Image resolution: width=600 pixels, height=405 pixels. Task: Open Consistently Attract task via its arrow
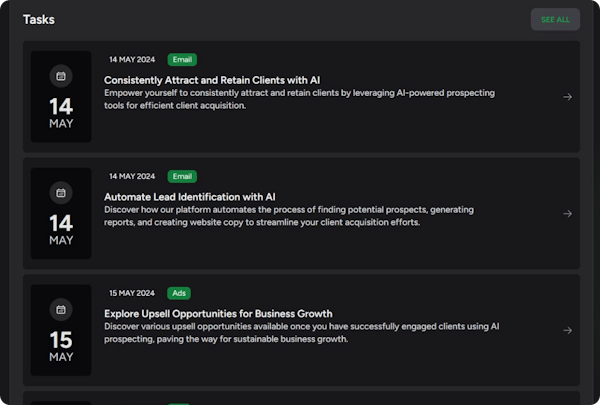pyautogui.click(x=567, y=97)
